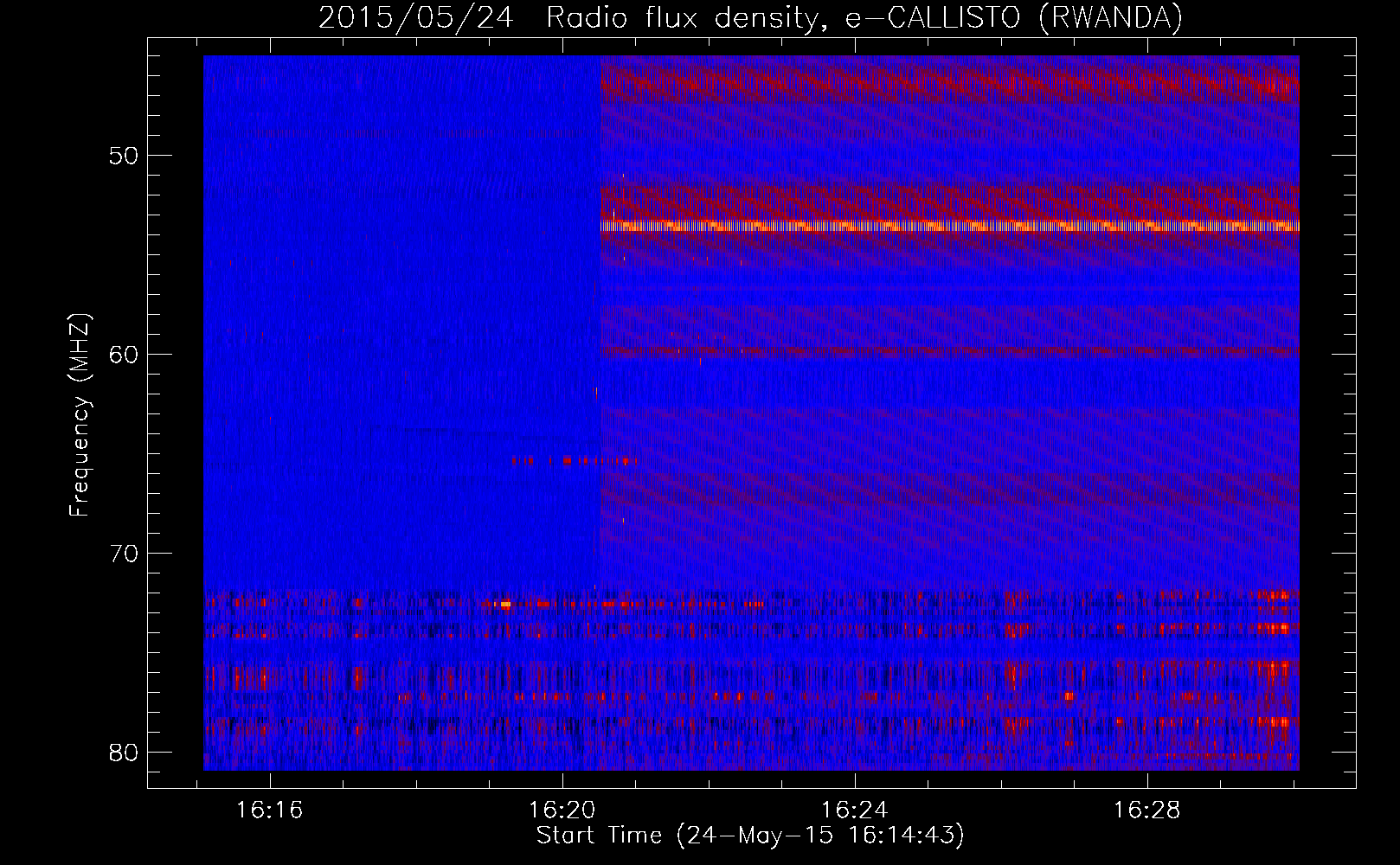This screenshot has width=1400, height=865.
Task: Click the 70 frequency tick label
Action: pyautogui.click(x=125, y=553)
